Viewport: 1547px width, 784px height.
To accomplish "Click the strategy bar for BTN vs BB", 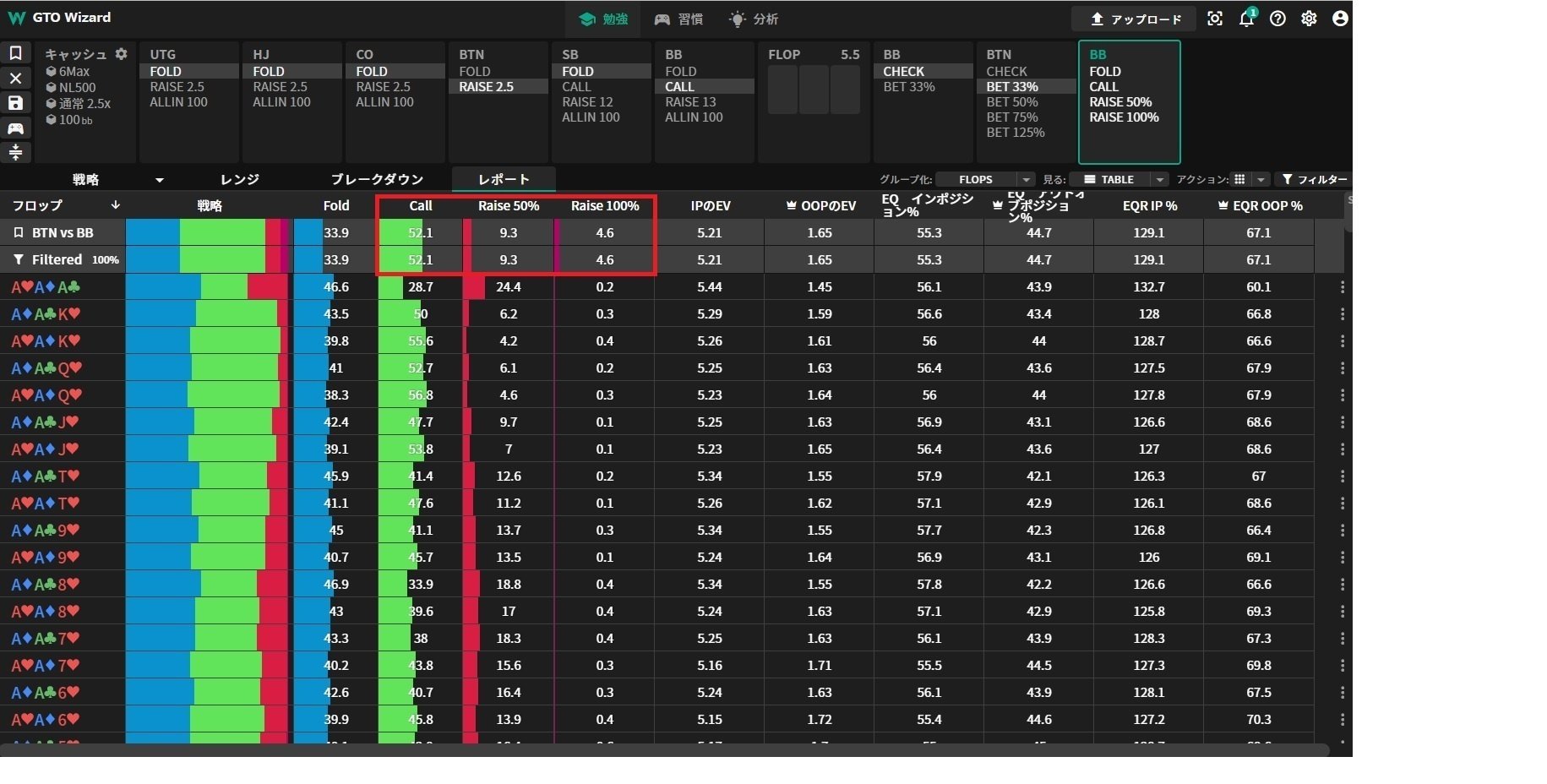I will (207, 232).
